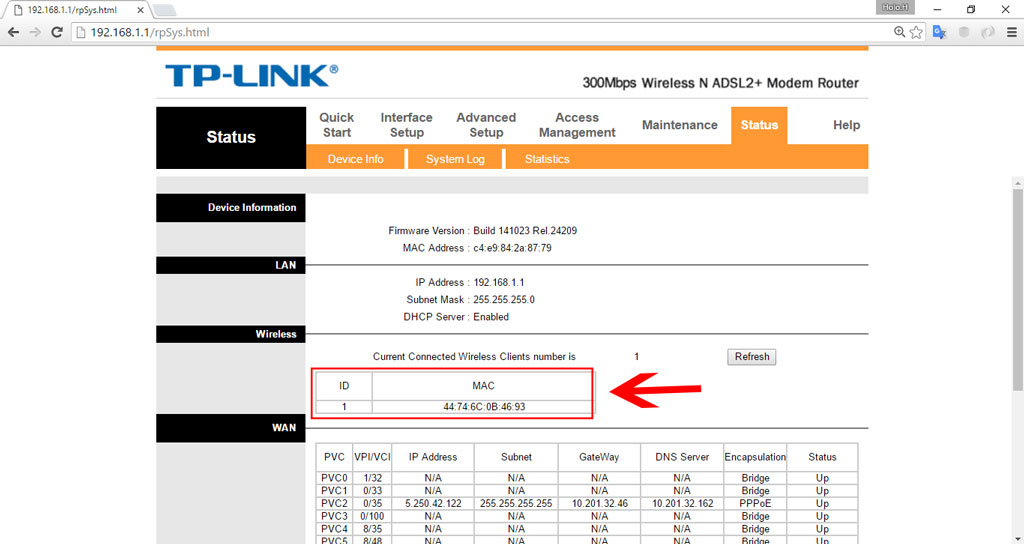
Task: Select the Device Info submenu
Action: [355, 159]
